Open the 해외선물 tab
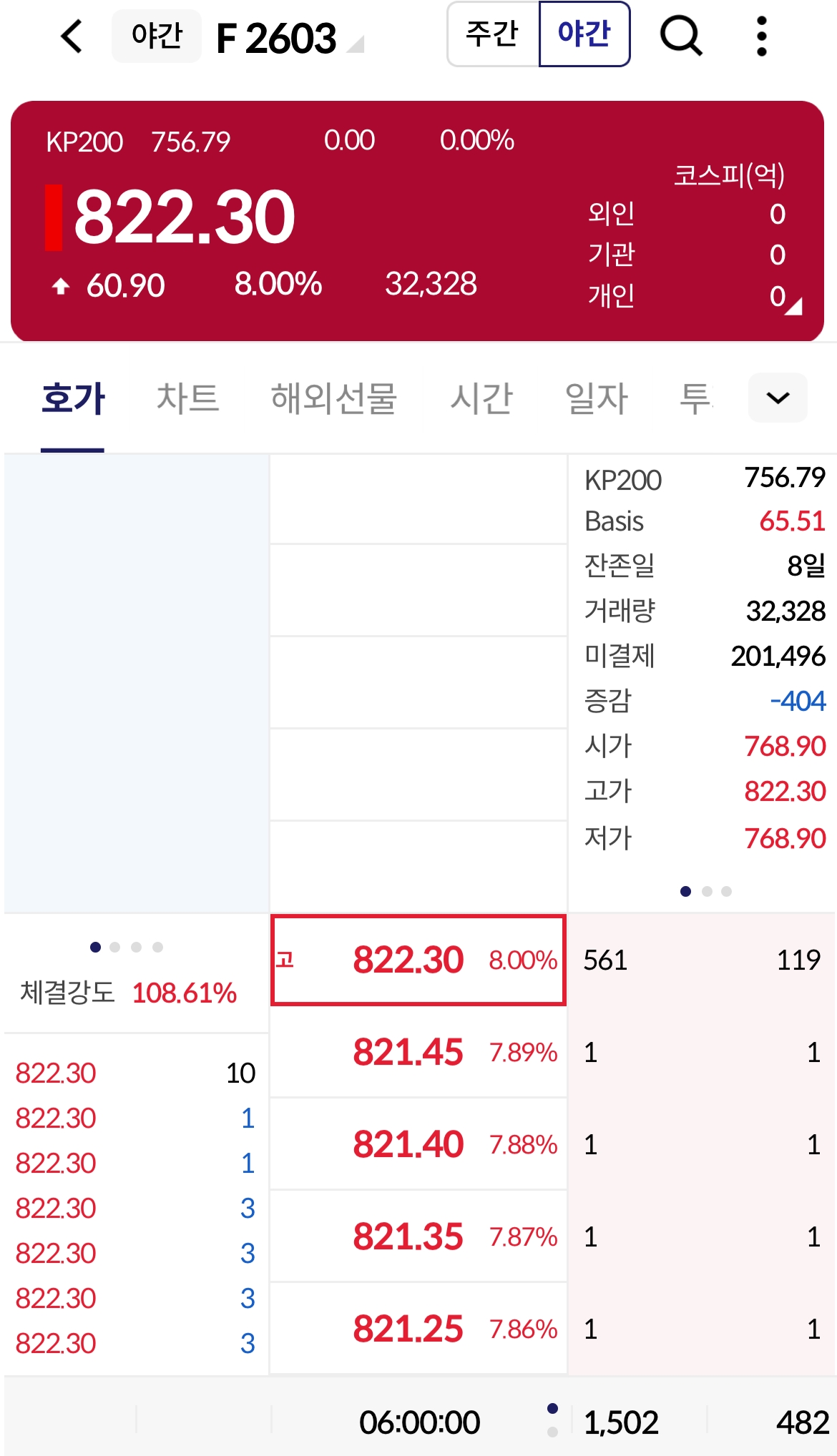Screen dimensions: 837x1456 click(x=333, y=398)
